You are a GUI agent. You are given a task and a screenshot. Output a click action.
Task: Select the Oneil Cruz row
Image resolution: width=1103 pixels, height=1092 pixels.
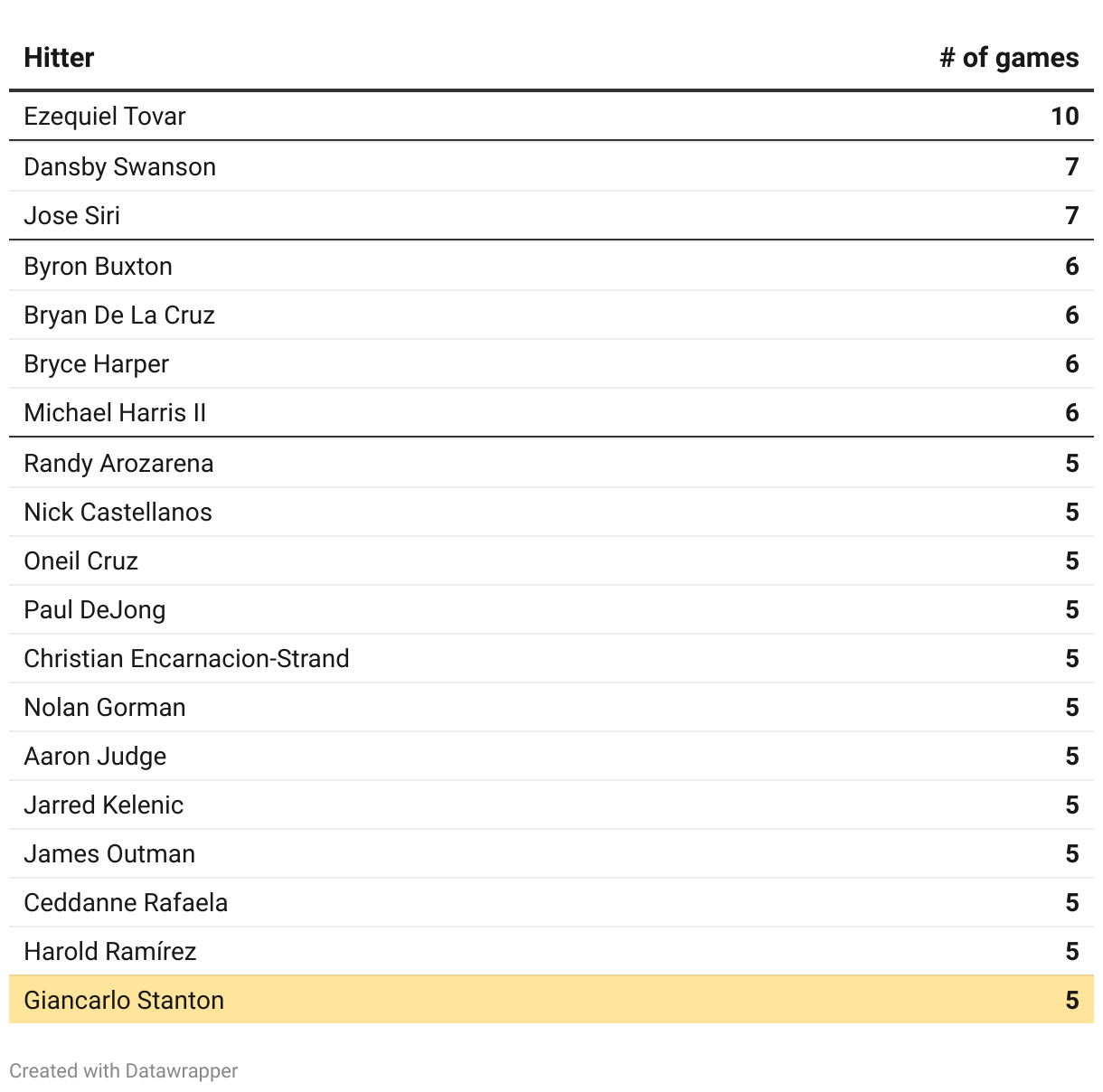[x=551, y=560]
